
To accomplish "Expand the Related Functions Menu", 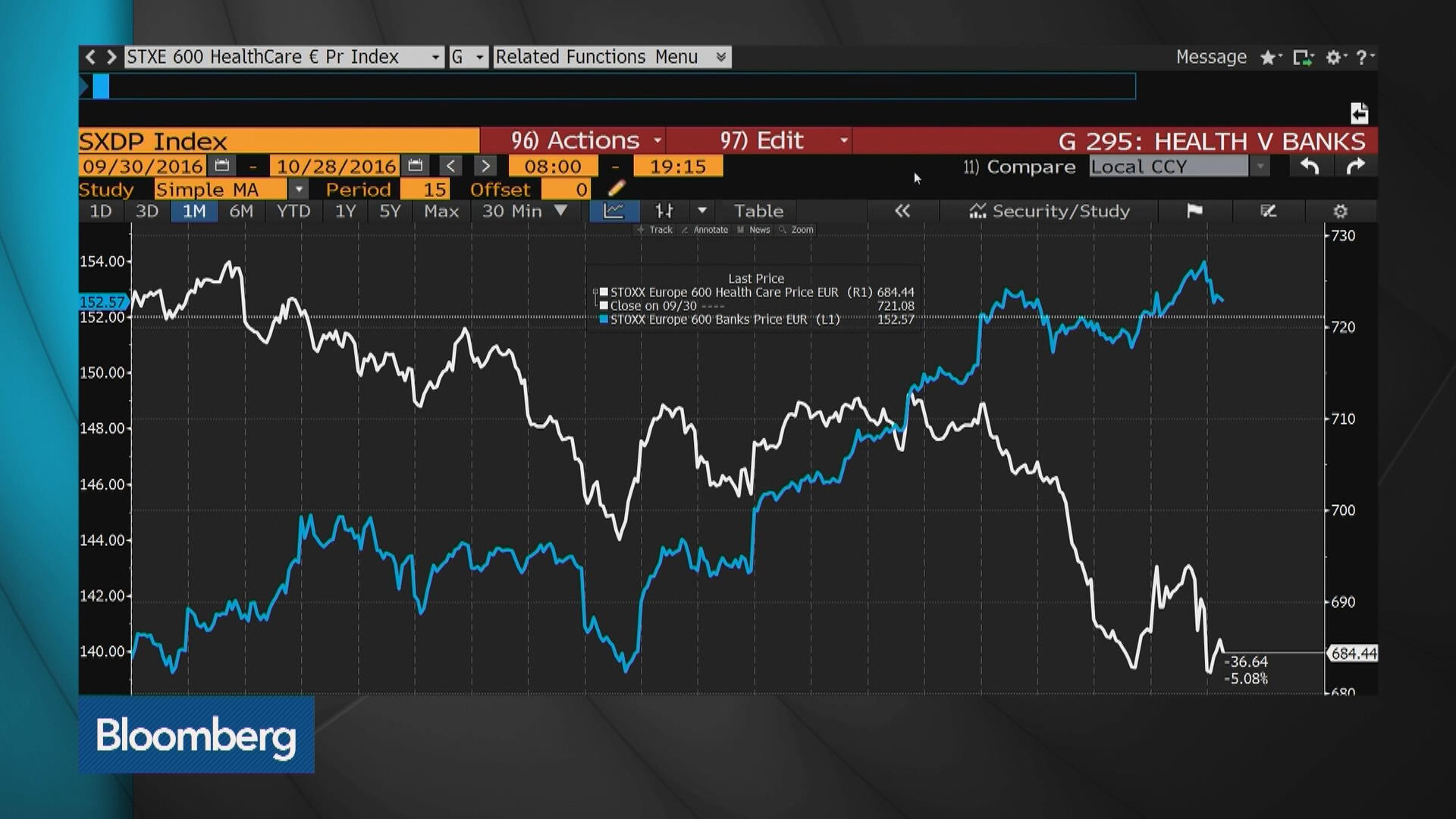I will click(612, 57).
